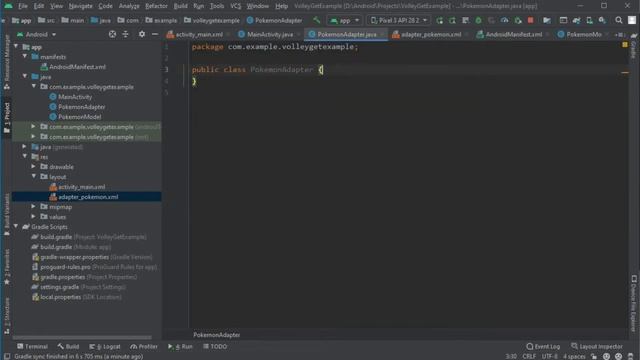Switch to AndroidManifest.xml editor tab
Viewport: 640px width, 360px height.
pyautogui.click(x=513, y=35)
